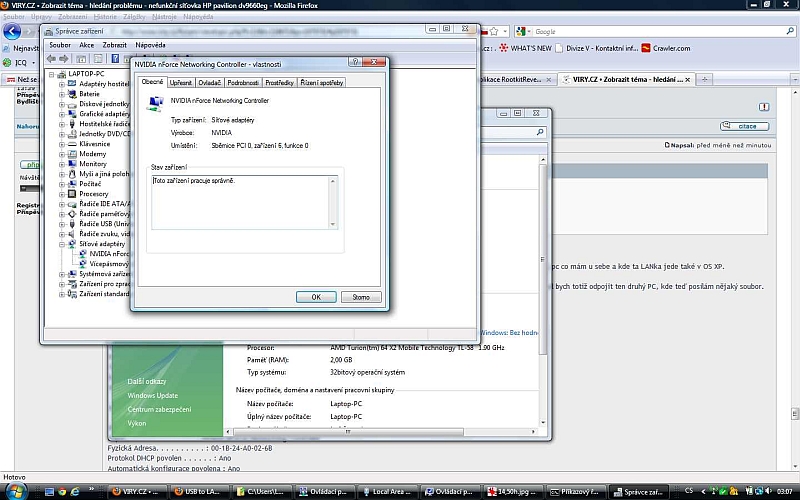Collapse the Síťové adaptéry node

point(62,244)
